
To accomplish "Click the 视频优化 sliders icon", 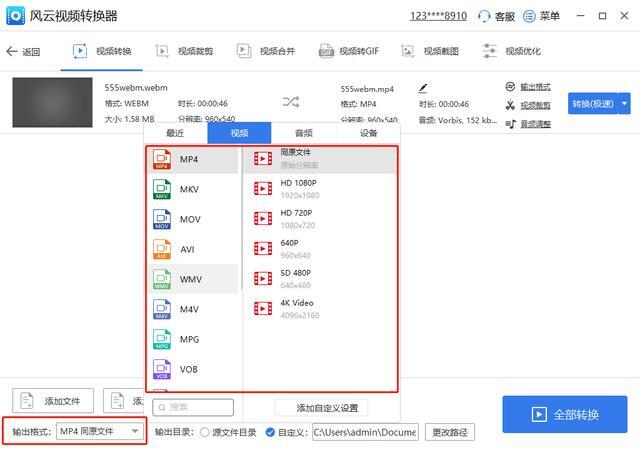I will pos(489,51).
